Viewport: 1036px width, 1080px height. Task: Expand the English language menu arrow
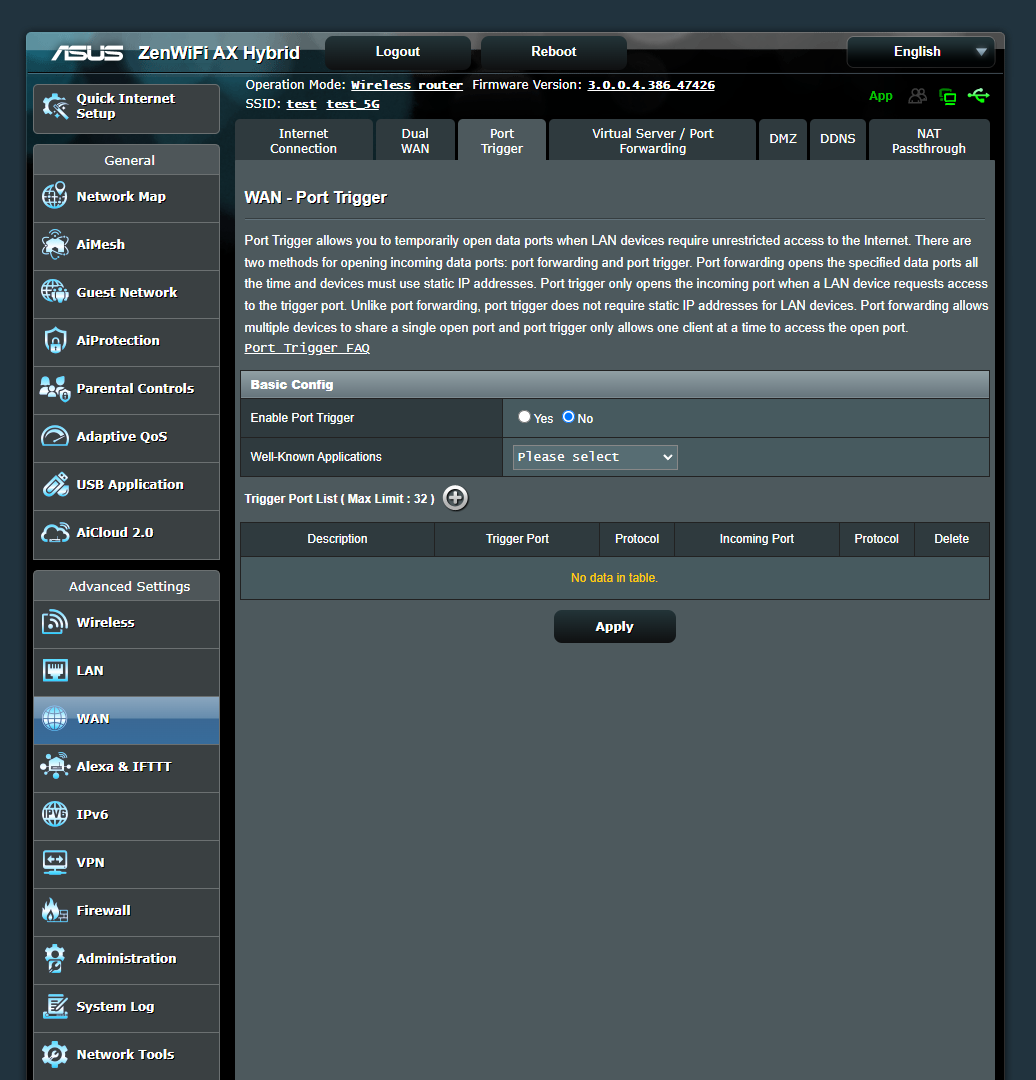click(982, 52)
